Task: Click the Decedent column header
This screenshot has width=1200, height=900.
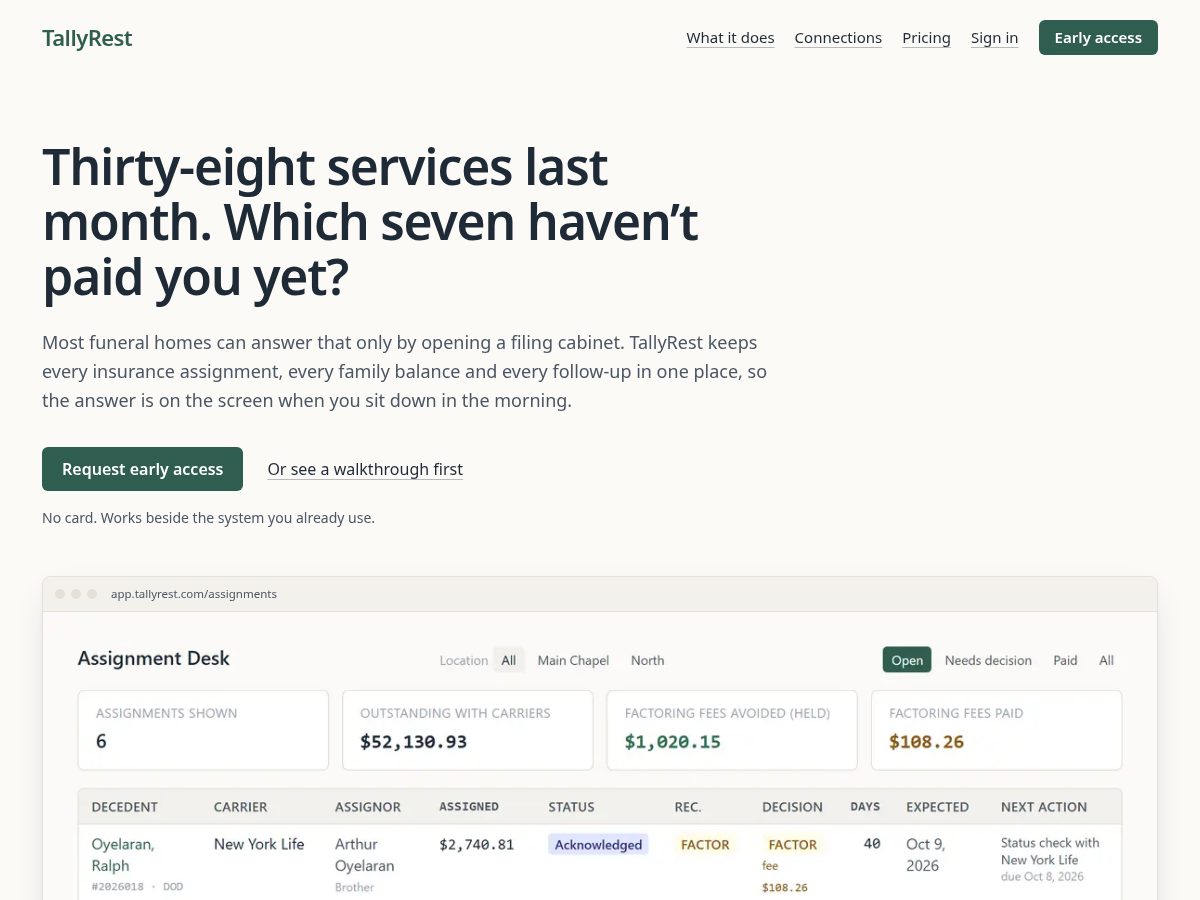Action: tap(125, 807)
